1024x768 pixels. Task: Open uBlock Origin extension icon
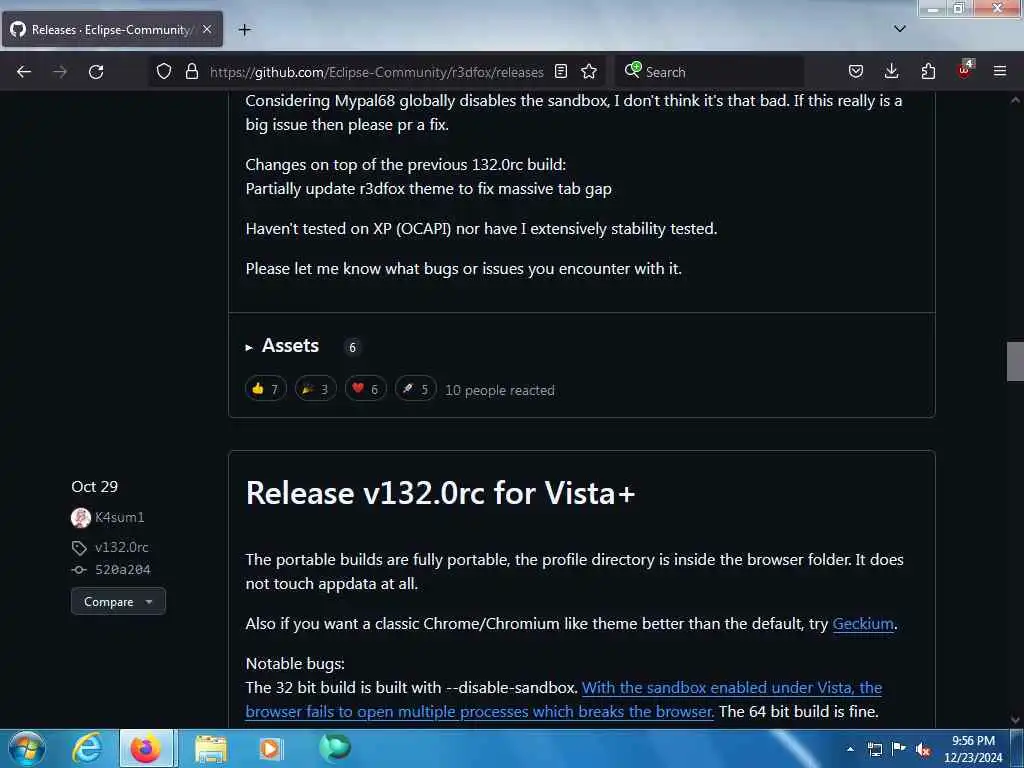(x=965, y=71)
